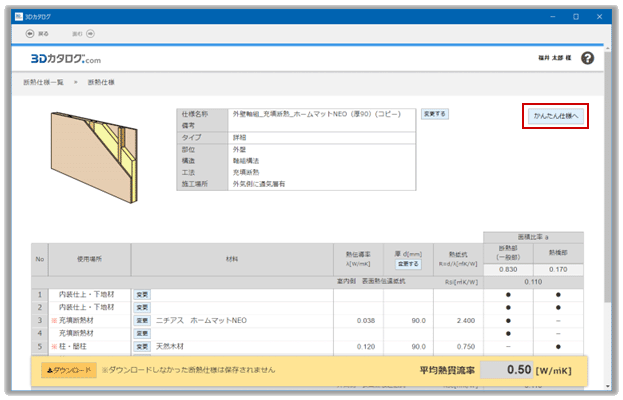Click the app icon in the title bar
Screen dimensions: 623x400
click(16, 17)
